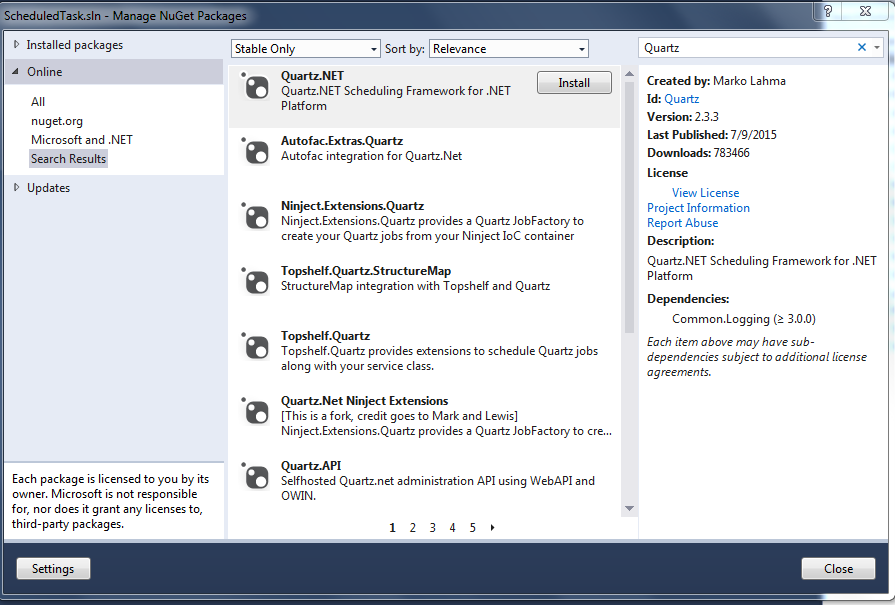895x605 pixels.
Task: Close the Manage NuGet Packages window
Action: tap(865, 10)
